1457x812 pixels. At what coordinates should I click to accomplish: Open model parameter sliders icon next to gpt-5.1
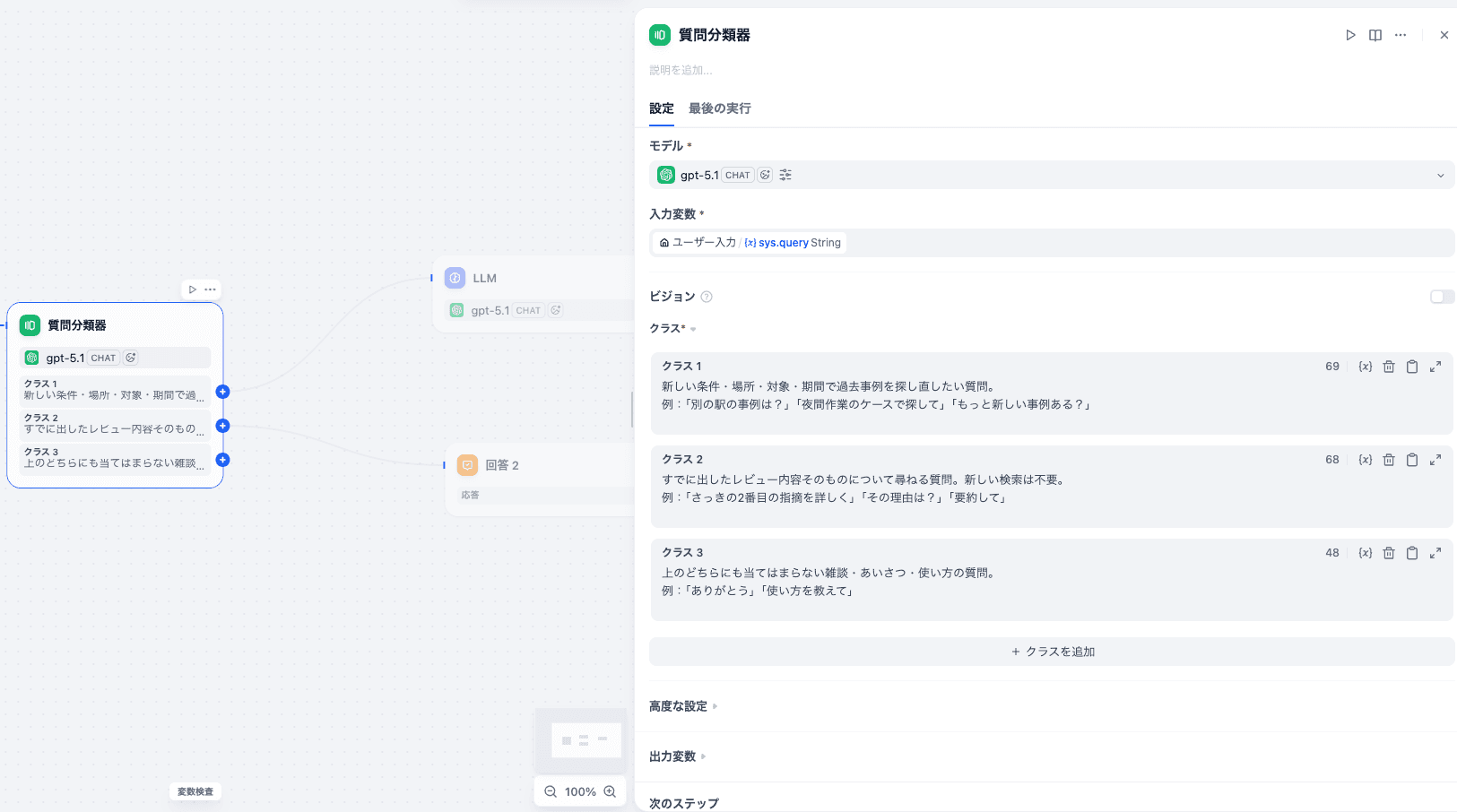[785, 175]
